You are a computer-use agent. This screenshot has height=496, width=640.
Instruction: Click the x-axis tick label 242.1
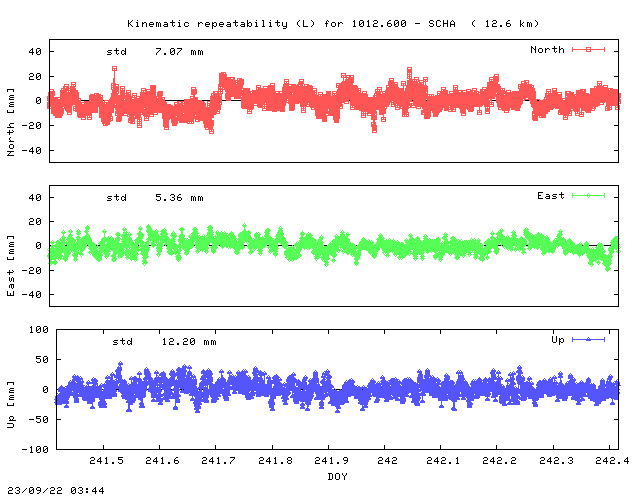[443, 460]
